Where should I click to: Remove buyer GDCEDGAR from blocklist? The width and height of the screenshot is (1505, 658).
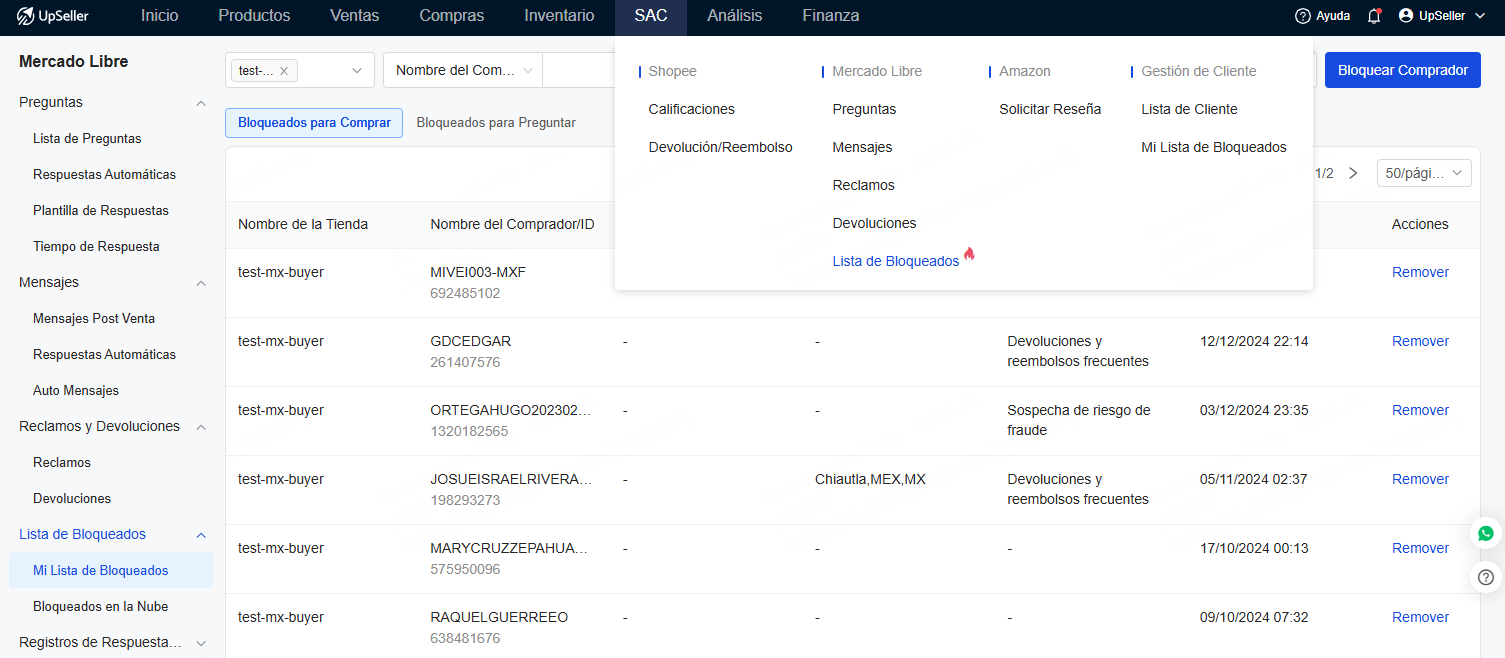point(1420,341)
